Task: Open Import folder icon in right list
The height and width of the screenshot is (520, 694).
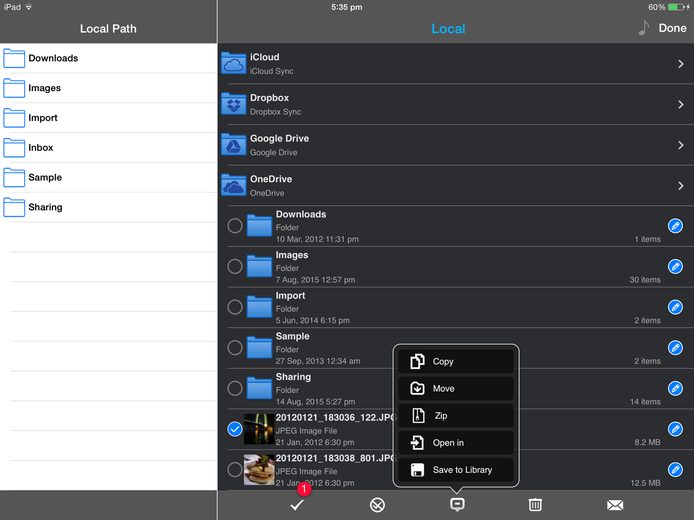Action: point(259,308)
